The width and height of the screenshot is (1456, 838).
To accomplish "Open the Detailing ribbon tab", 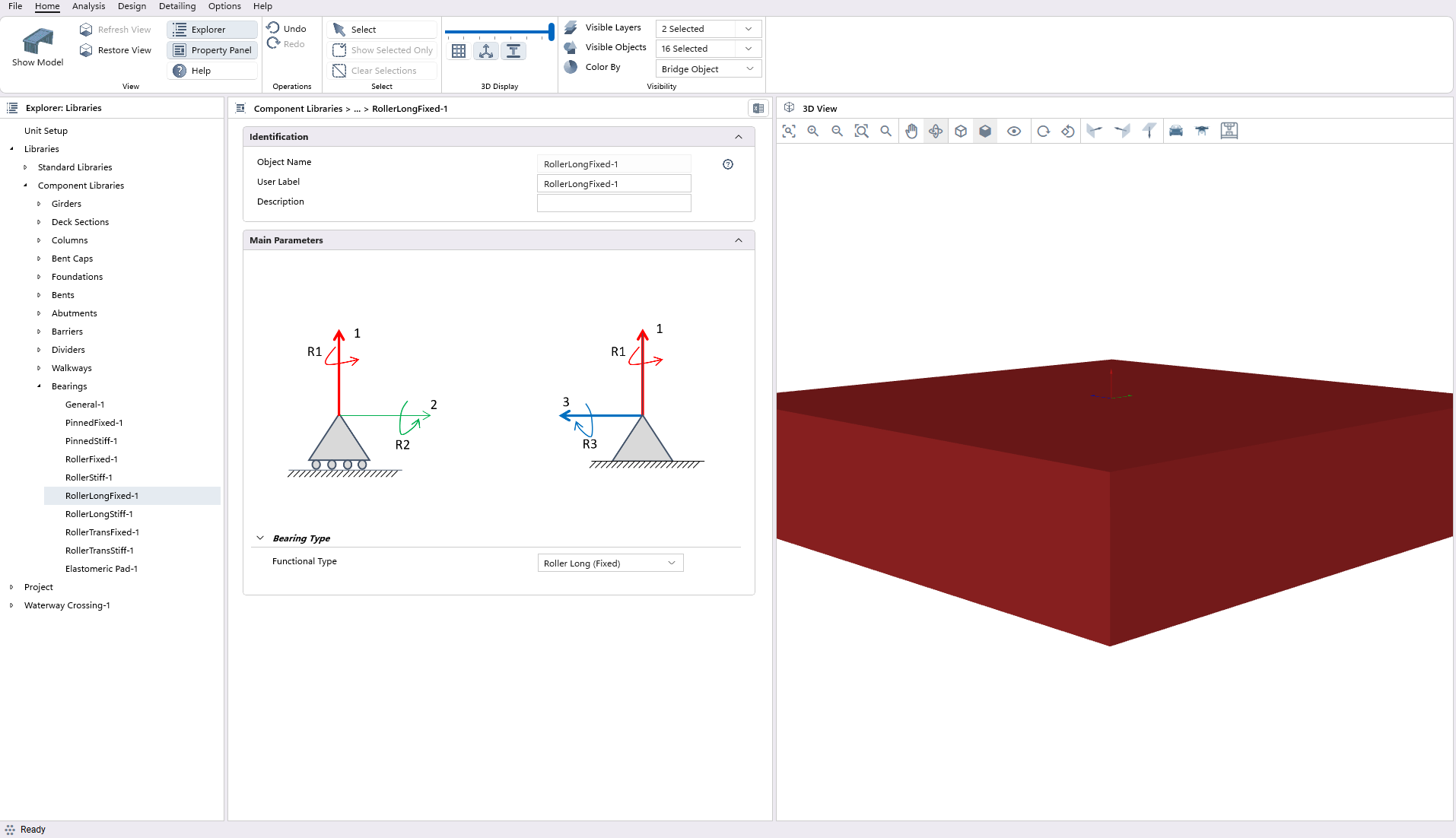I will coord(177,6).
